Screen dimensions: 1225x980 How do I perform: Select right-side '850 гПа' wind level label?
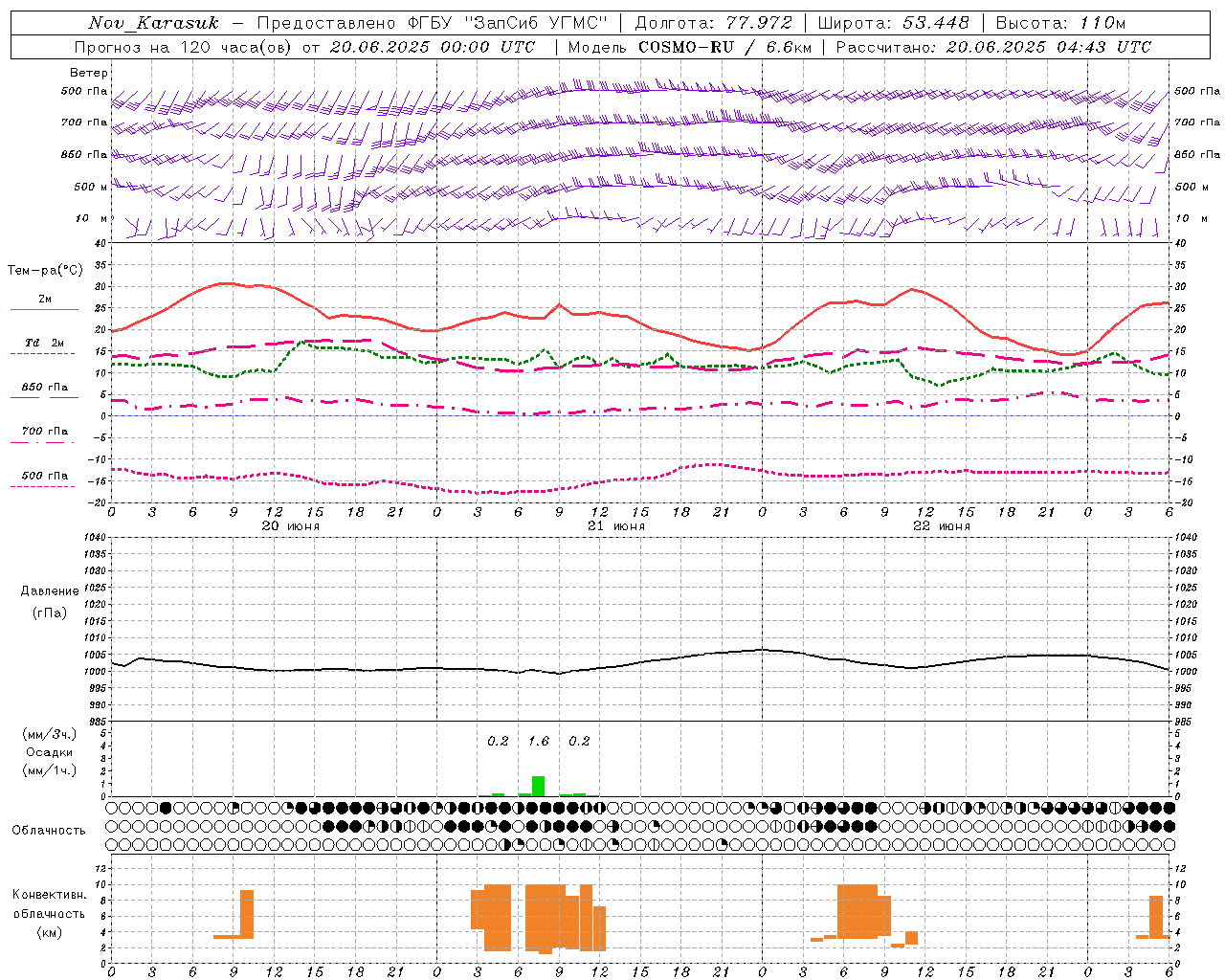pyautogui.click(x=1197, y=154)
